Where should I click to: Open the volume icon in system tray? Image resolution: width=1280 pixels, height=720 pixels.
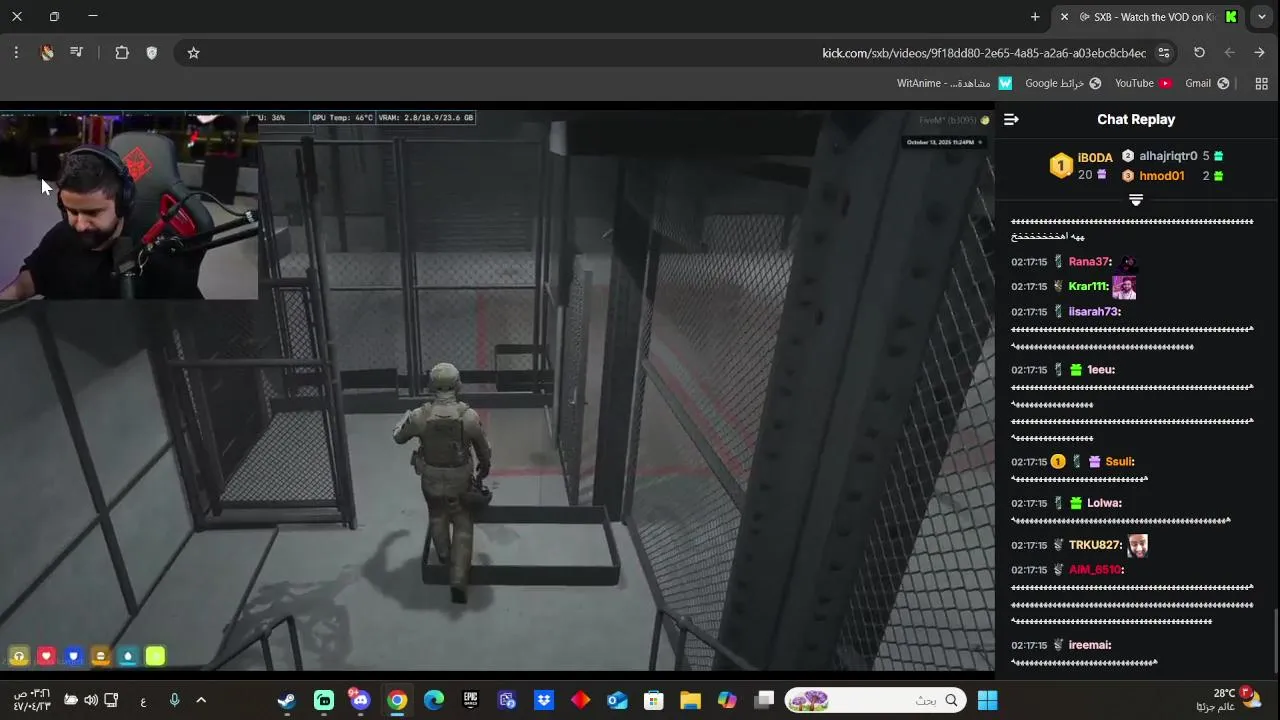pyautogui.click(x=91, y=700)
